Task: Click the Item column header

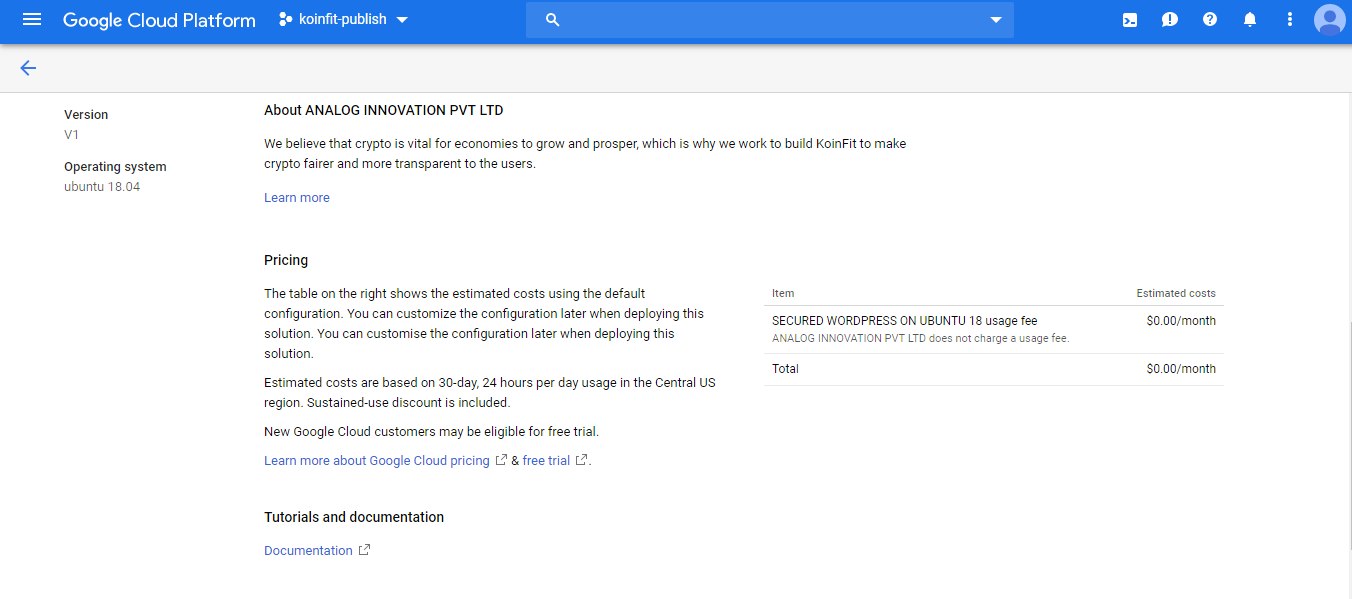Action: (783, 293)
